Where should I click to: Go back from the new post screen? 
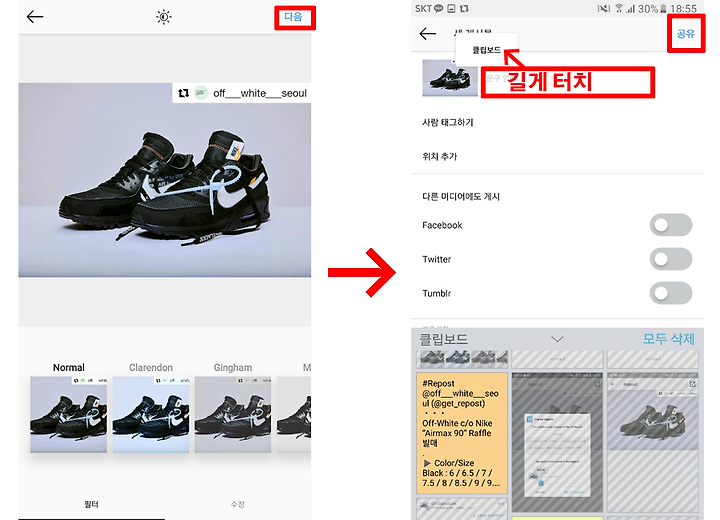point(428,34)
